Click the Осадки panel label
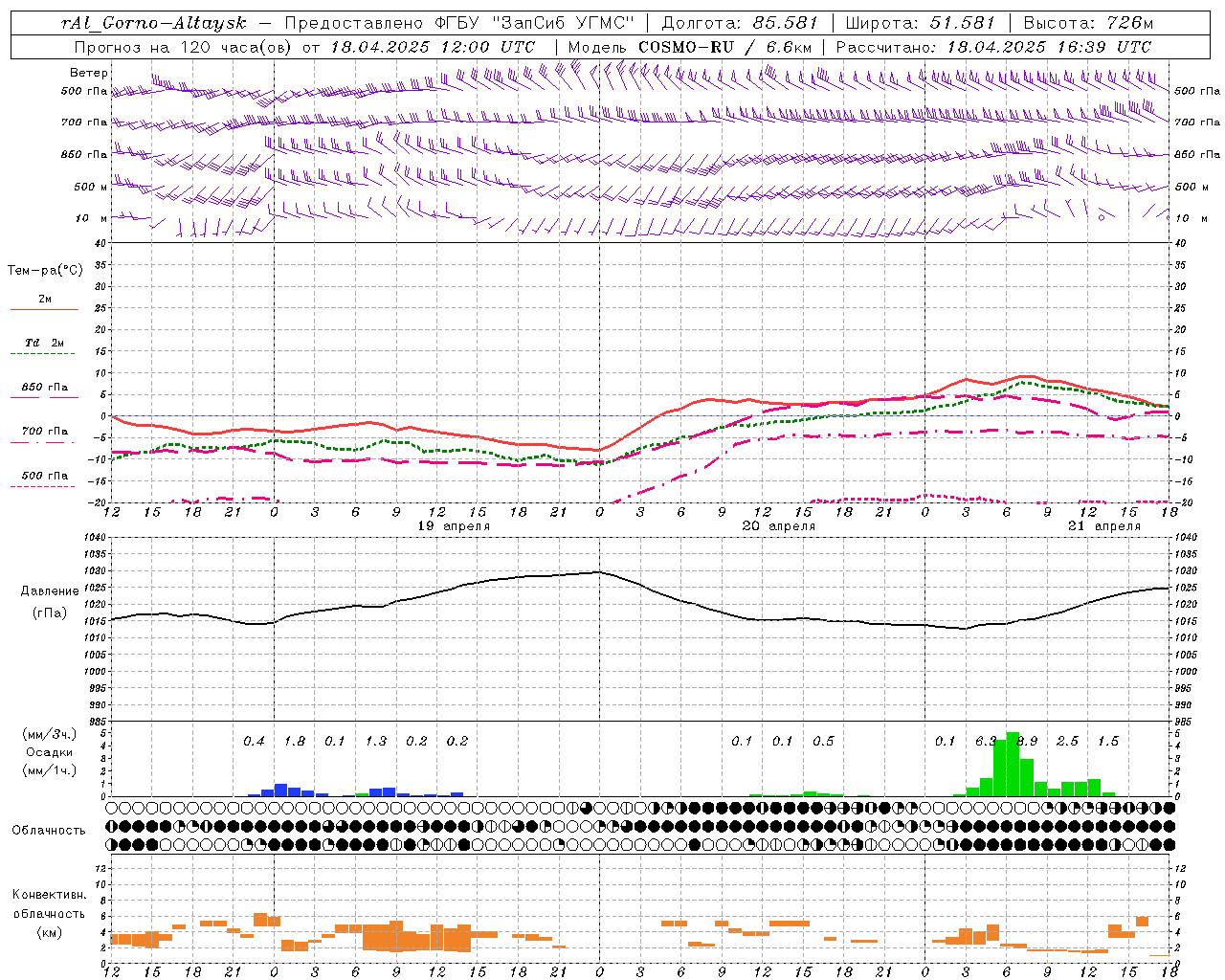The image size is (1225, 980). (x=50, y=752)
